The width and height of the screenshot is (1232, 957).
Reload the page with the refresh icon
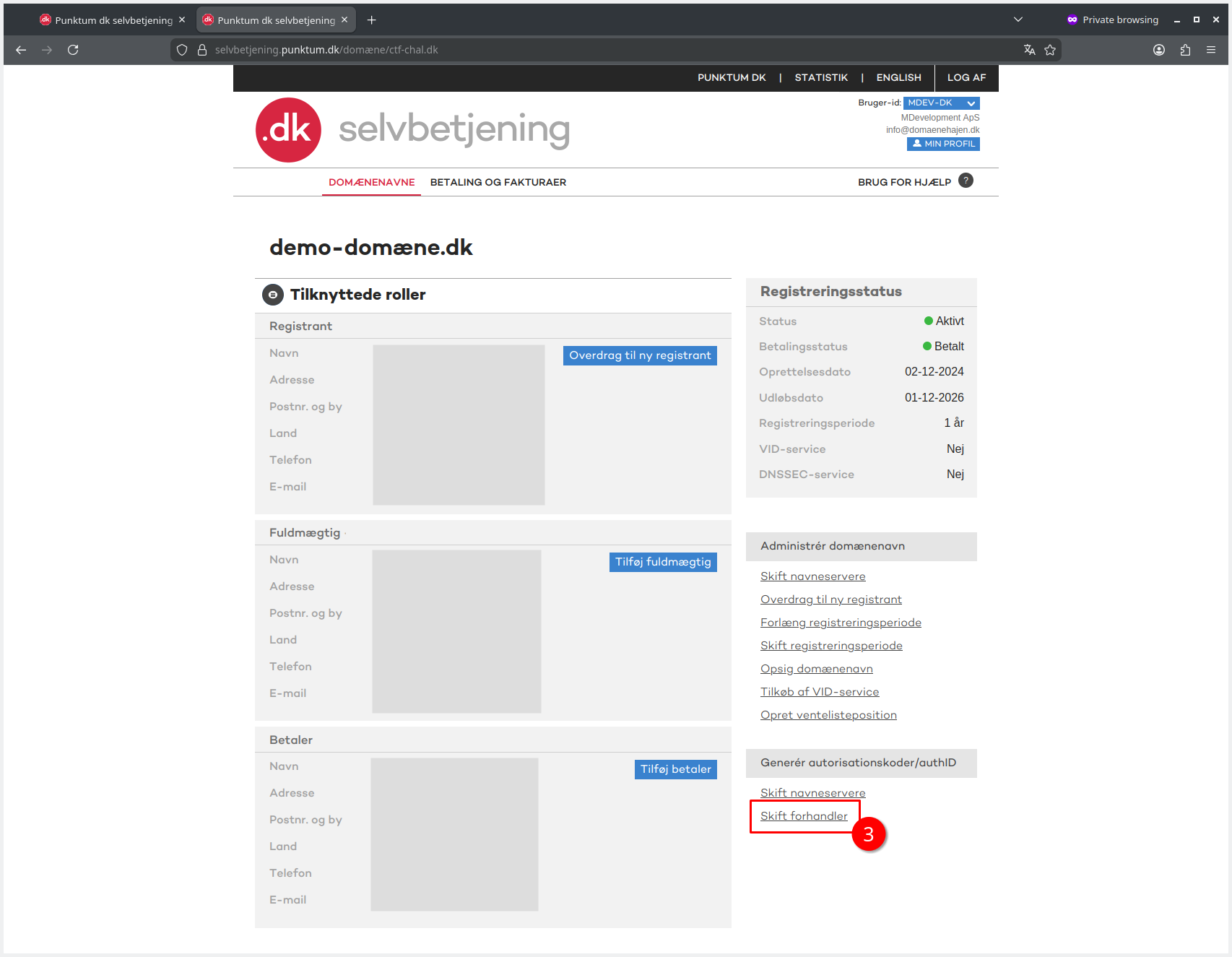[73, 50]
